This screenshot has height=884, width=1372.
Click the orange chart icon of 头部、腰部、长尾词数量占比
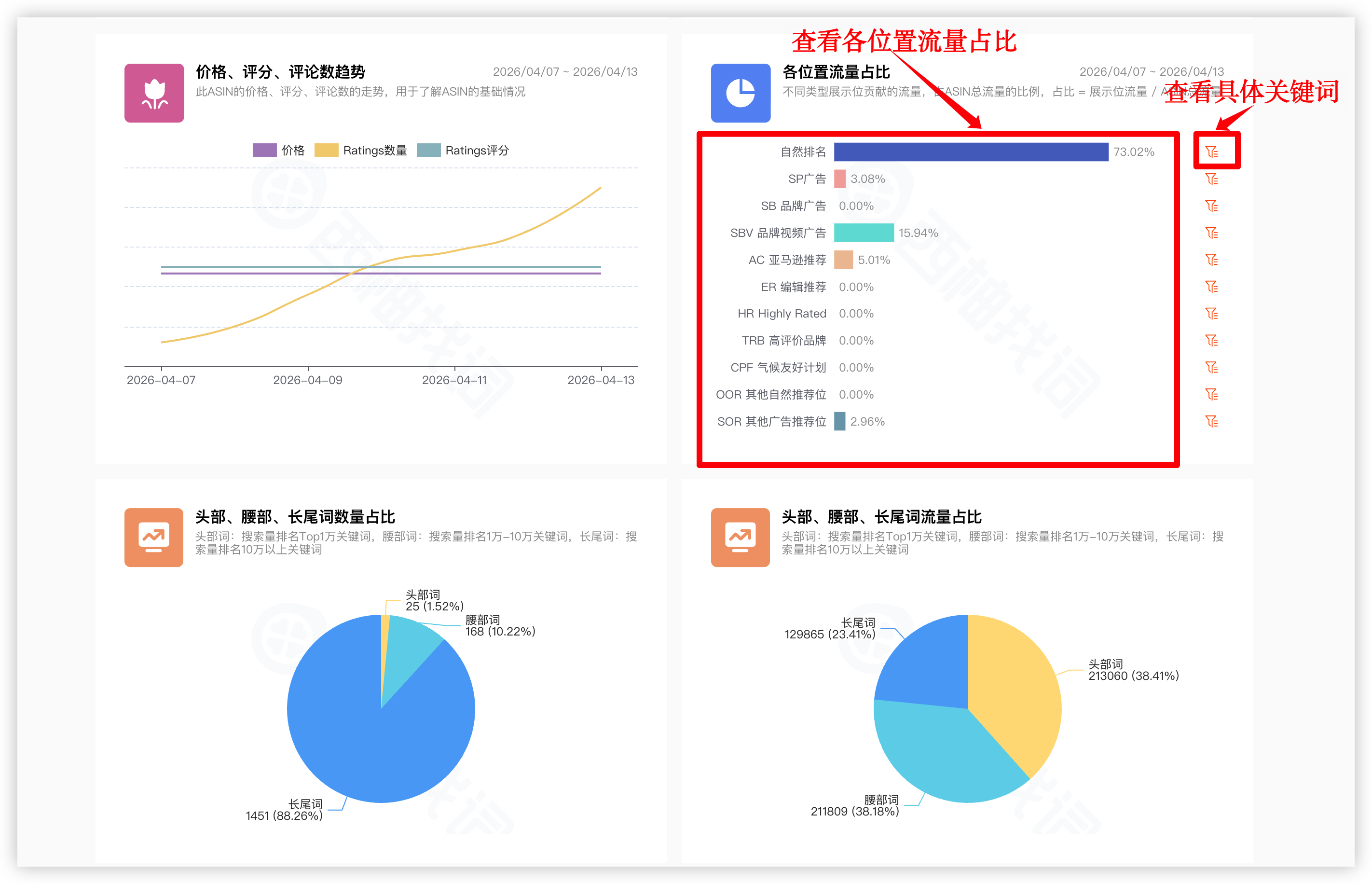(153, 538)
